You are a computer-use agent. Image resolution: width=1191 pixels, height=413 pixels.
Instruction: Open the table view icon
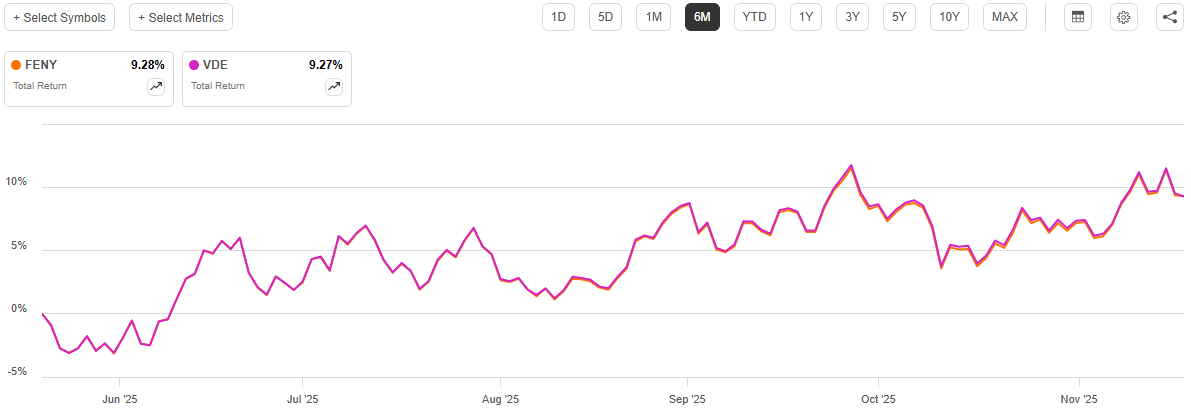pyautogui.click(x=1078, y=17)
